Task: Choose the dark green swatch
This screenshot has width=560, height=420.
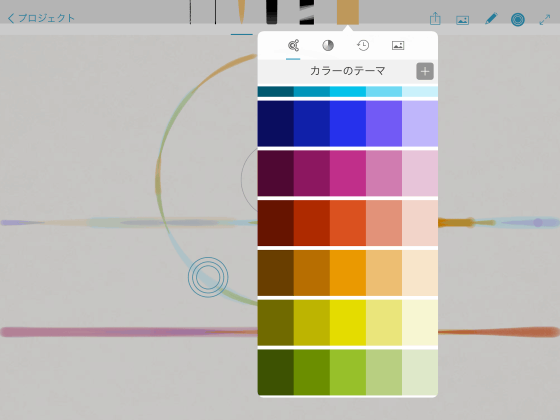Action: point(276,372)
